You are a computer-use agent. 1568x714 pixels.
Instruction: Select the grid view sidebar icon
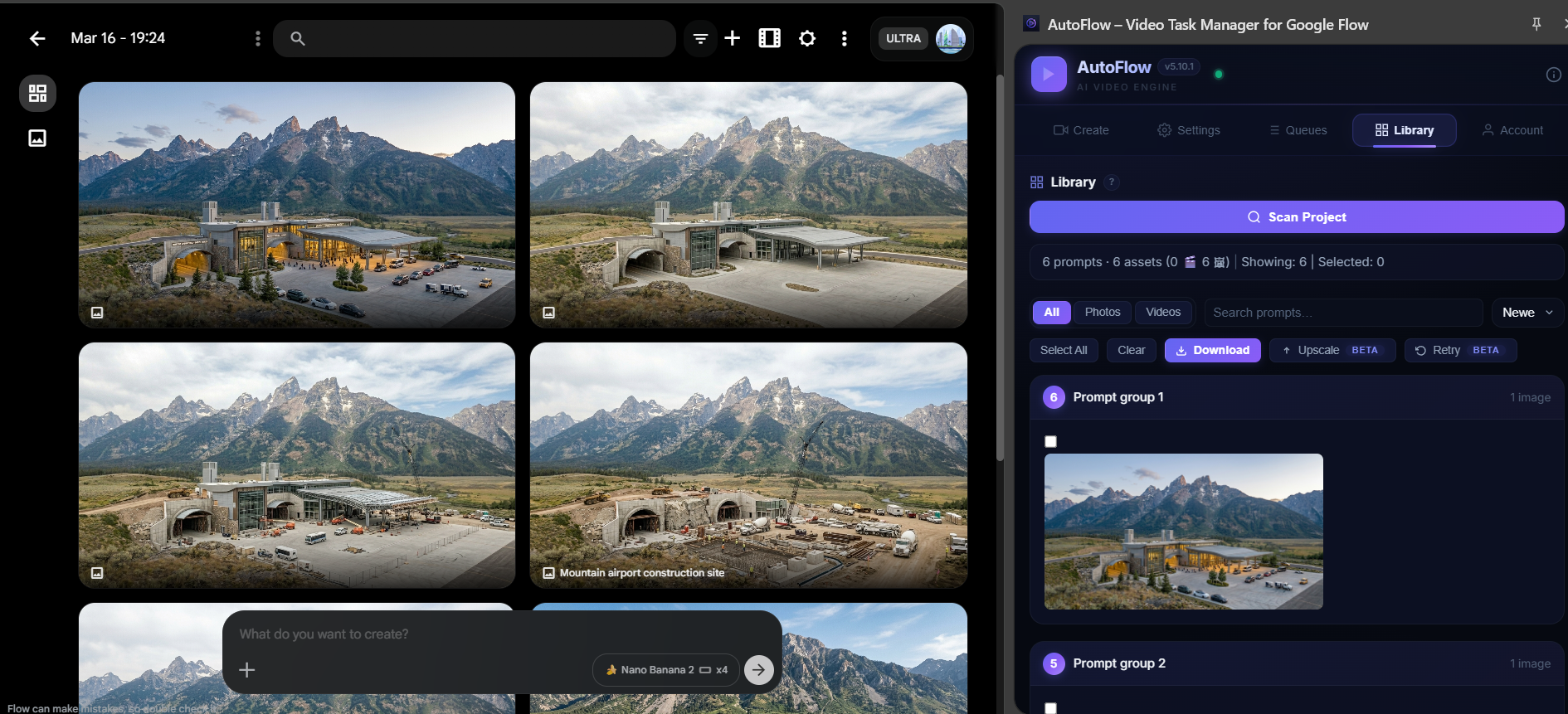[x=37, y=93]
